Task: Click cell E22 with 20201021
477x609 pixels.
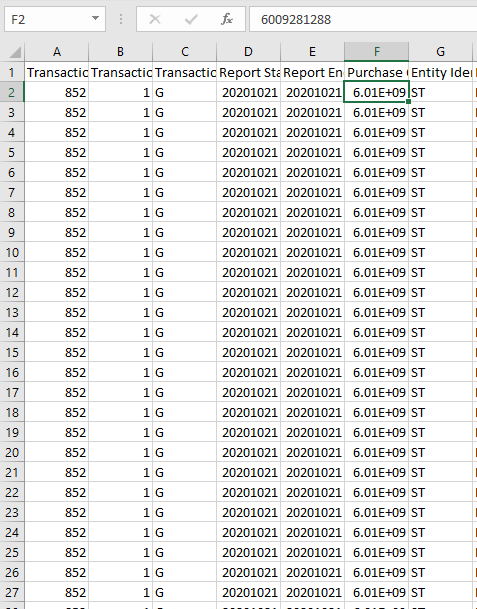Action: 312,492
